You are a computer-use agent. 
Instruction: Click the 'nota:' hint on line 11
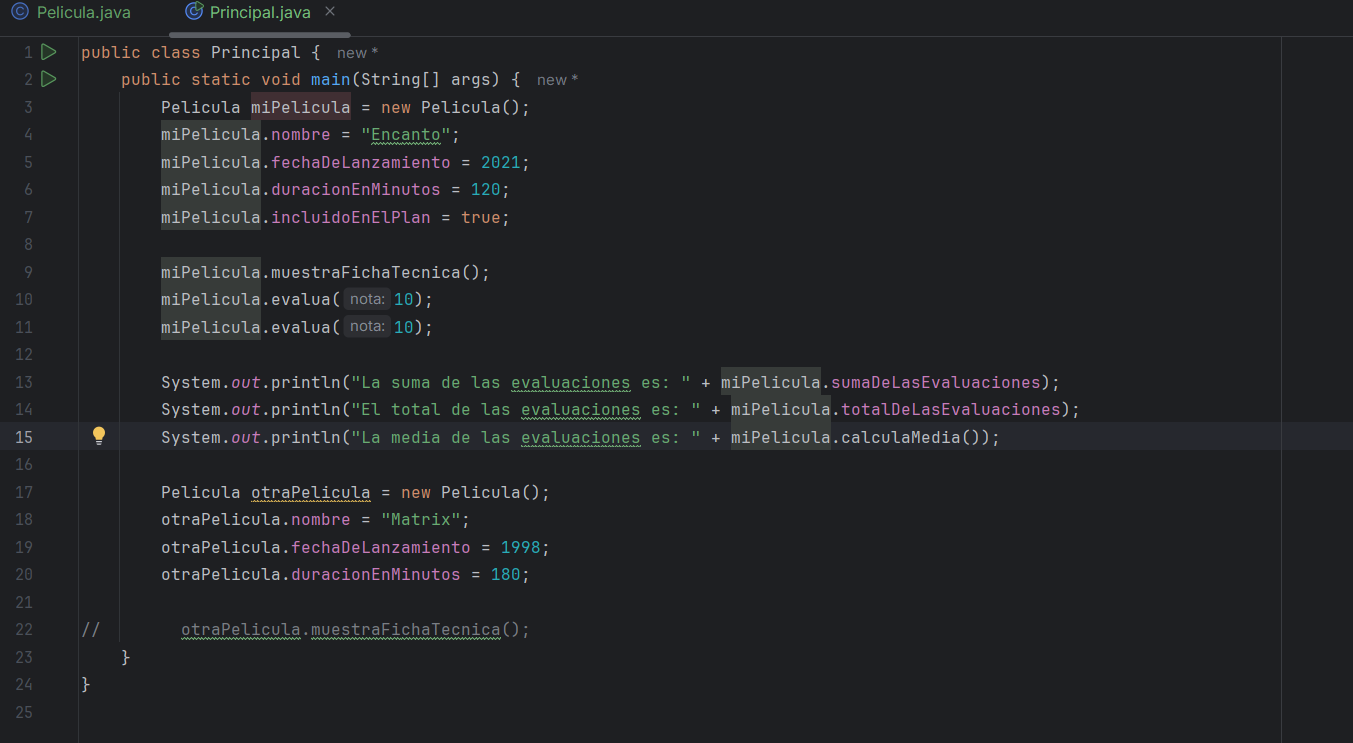tap(367, 326)
